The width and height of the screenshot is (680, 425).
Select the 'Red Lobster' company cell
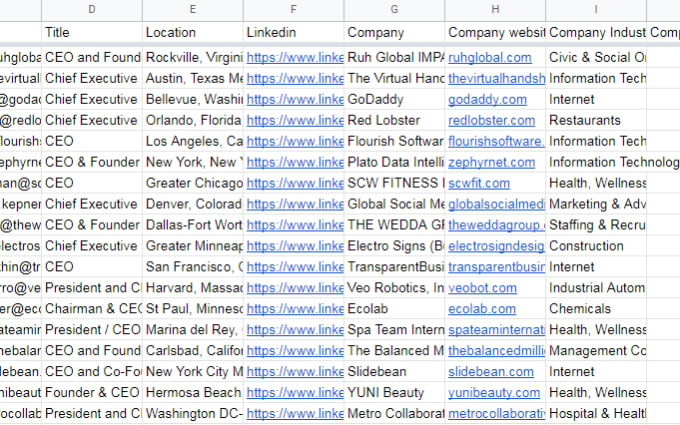point(395,121)
